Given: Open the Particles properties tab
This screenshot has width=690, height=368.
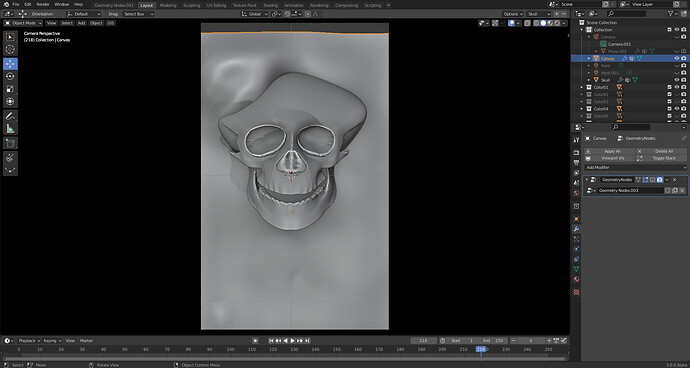Looking at the screenshot, I should 576,239.
